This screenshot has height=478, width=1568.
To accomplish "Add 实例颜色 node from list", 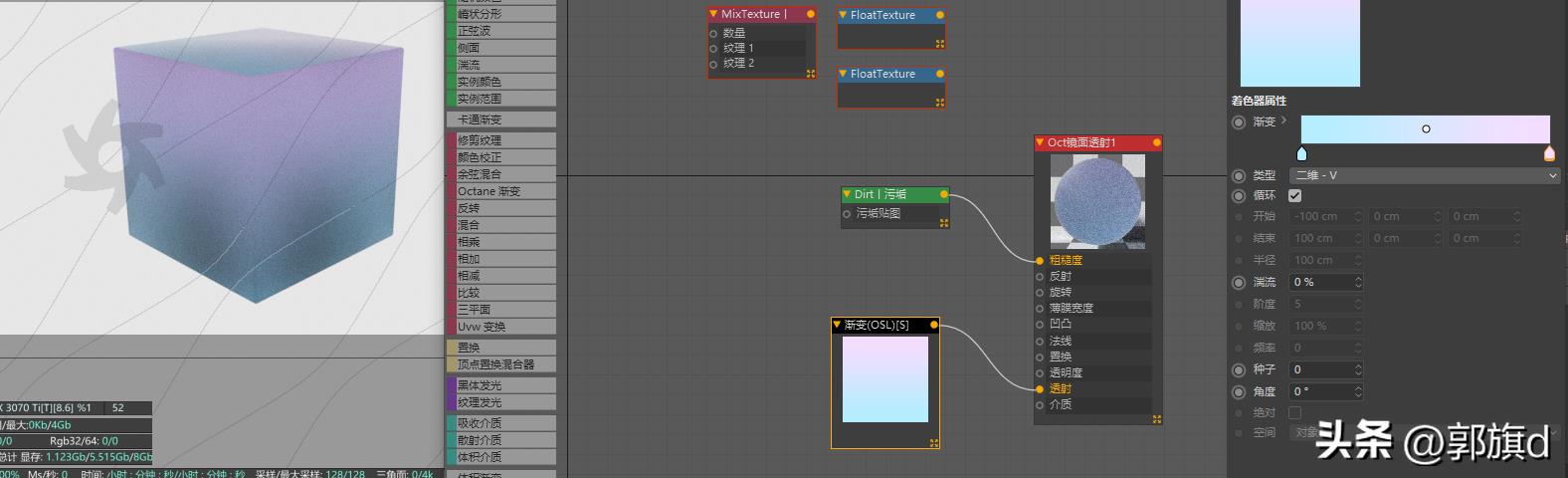I will tap(502, 82).
